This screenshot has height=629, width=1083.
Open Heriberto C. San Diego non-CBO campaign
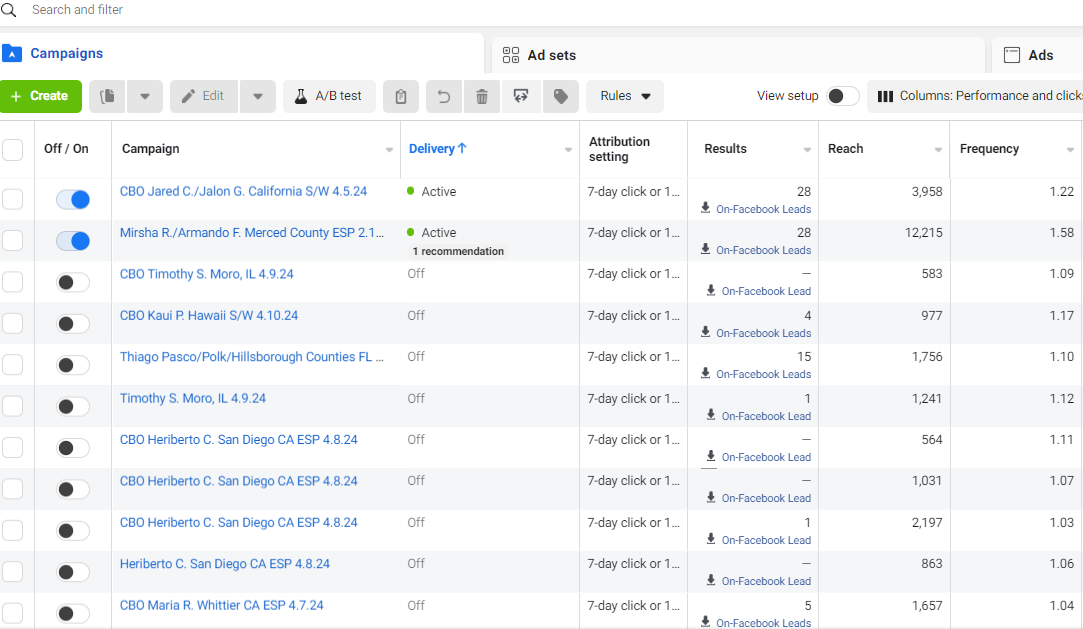[x=224, y=564]
